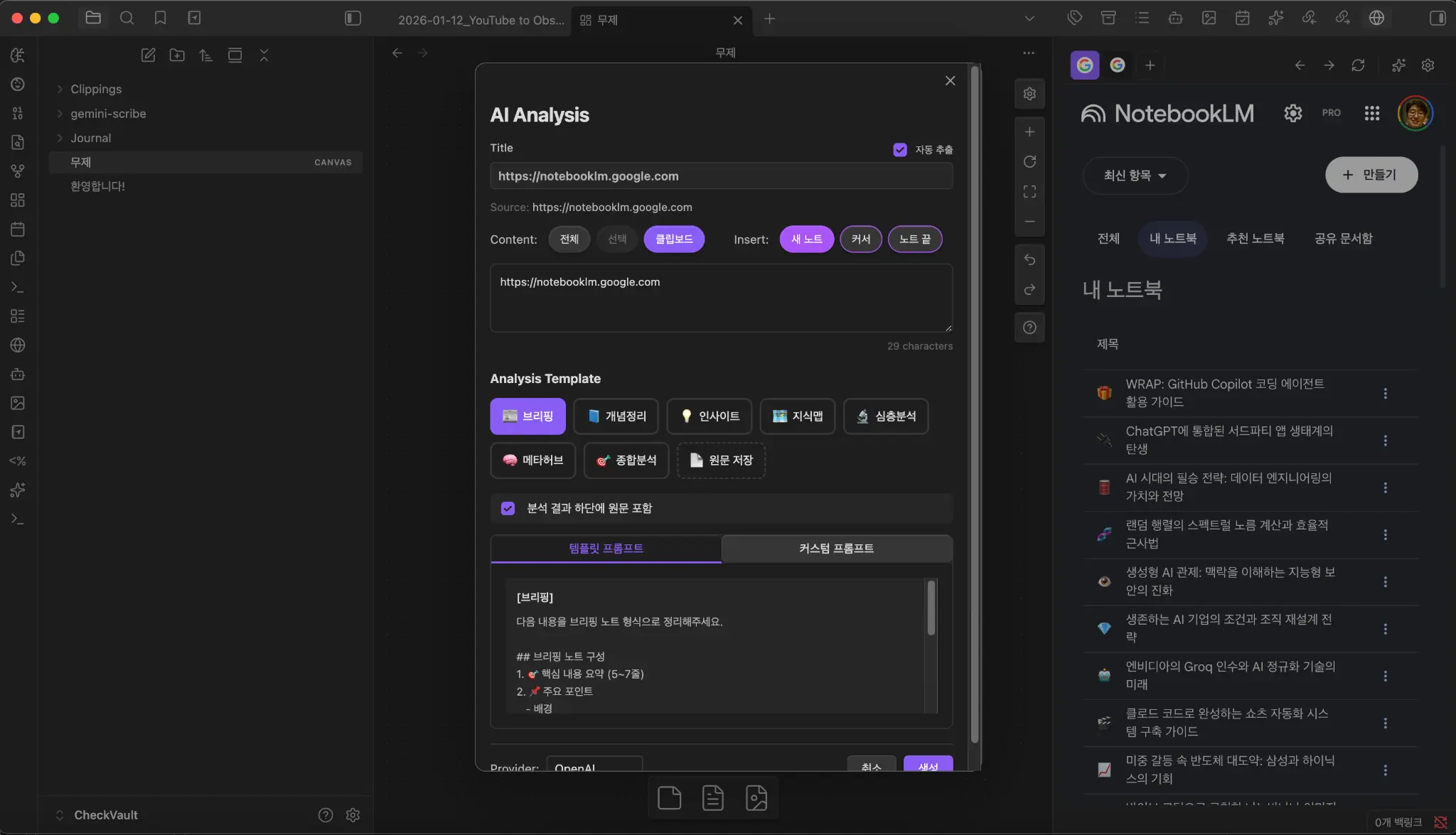Image resolution: width=1456 pixels, height=835 pixels.
Task: Reload the web viewer page
Action: click(1358, 65)
